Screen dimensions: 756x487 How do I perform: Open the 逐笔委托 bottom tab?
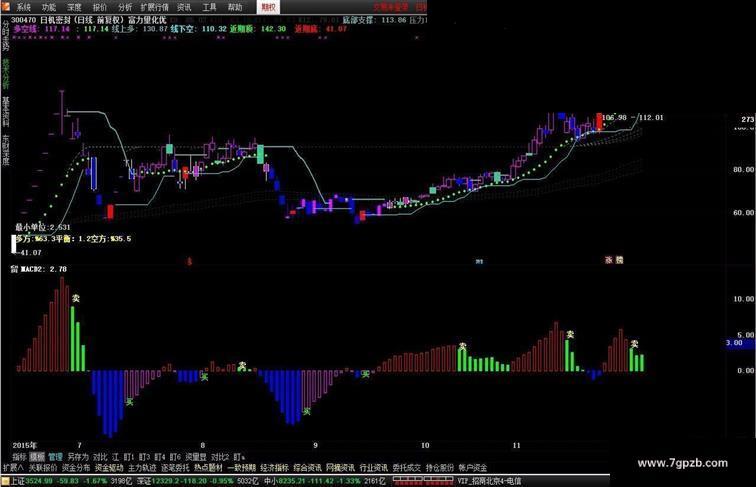(175, 468)
